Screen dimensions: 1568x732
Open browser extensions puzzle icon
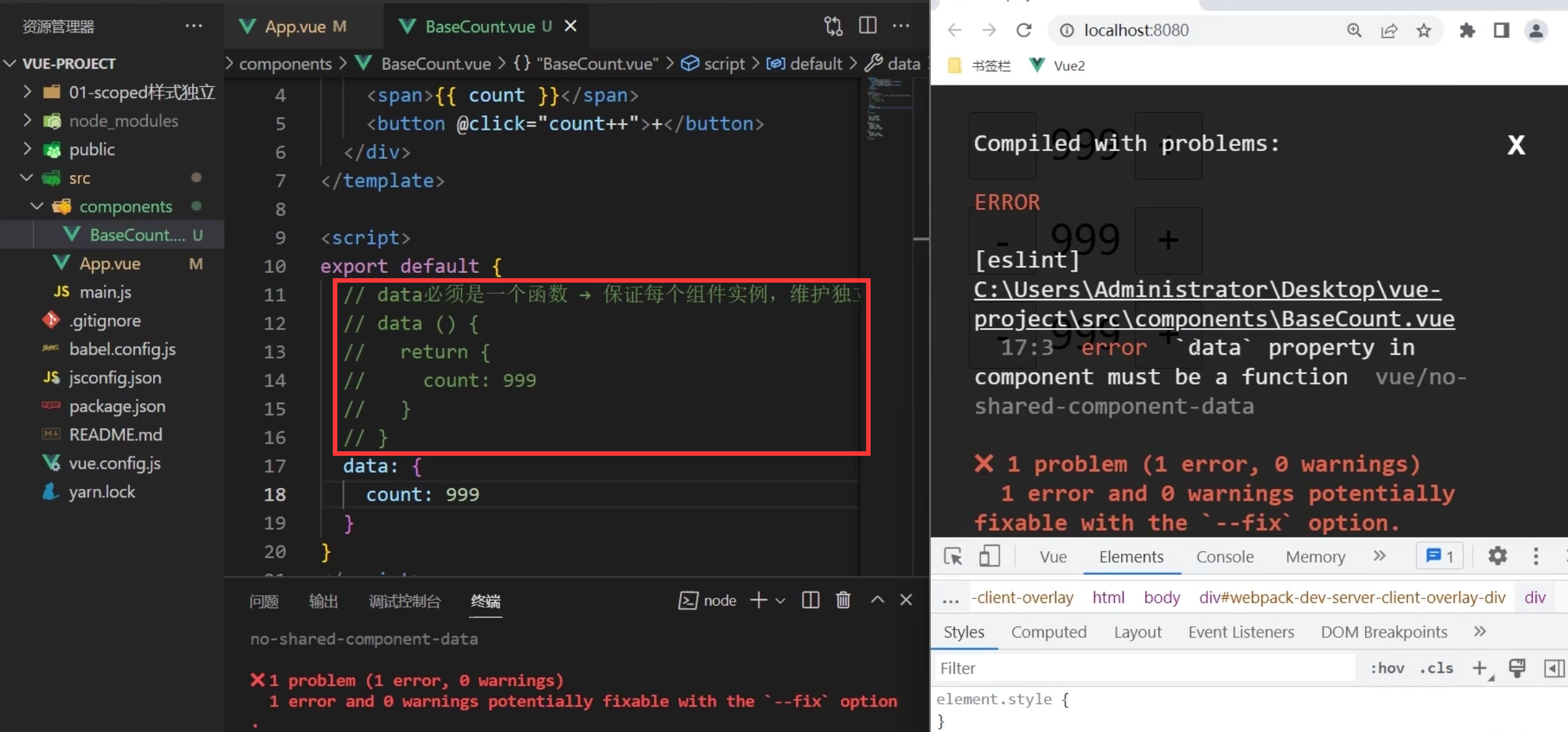point(1467,30)
